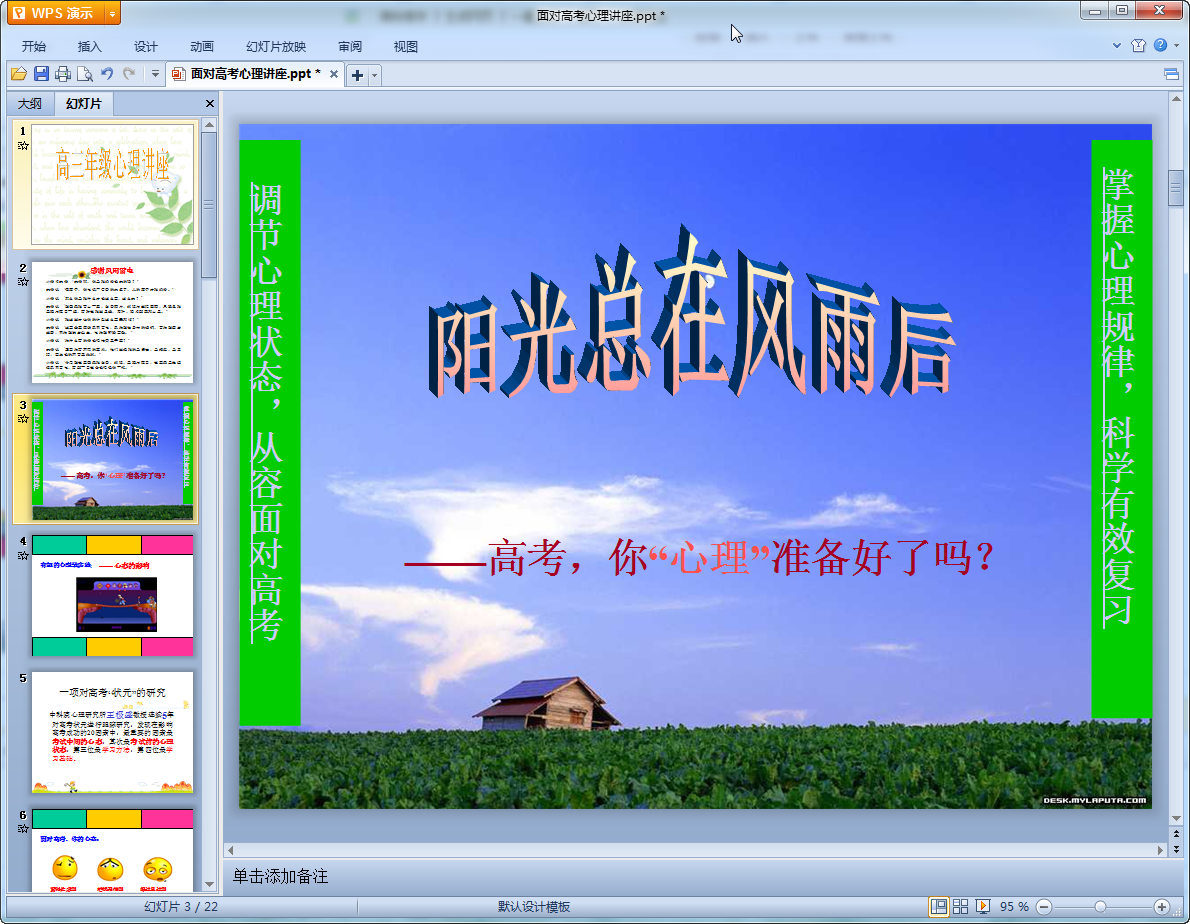
Task: Expand the quick access toolbar customize arrow
Action: (155, 74)
